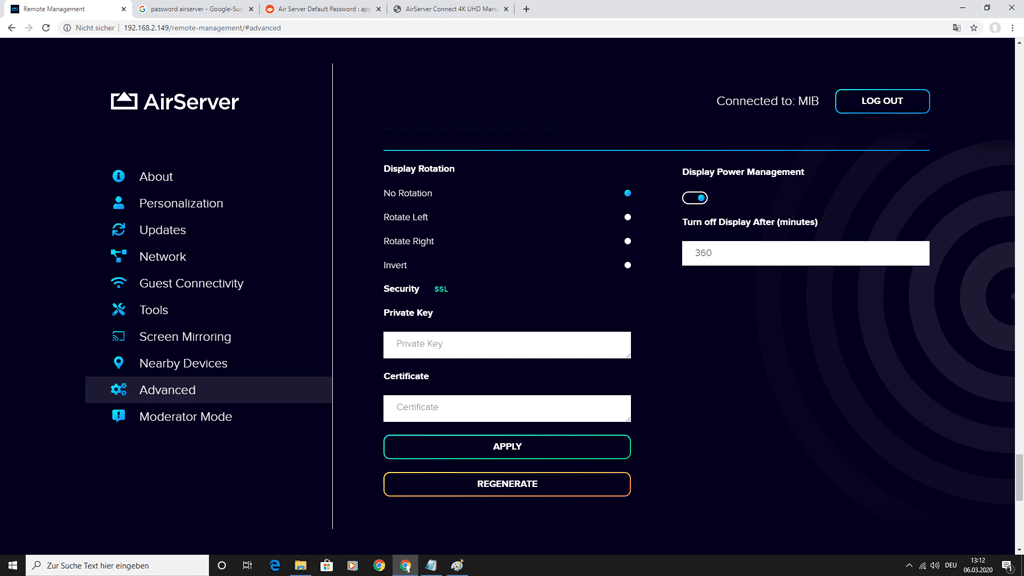
Task: Click the Updates refresh icon
Action: click(x=118, y=230)
